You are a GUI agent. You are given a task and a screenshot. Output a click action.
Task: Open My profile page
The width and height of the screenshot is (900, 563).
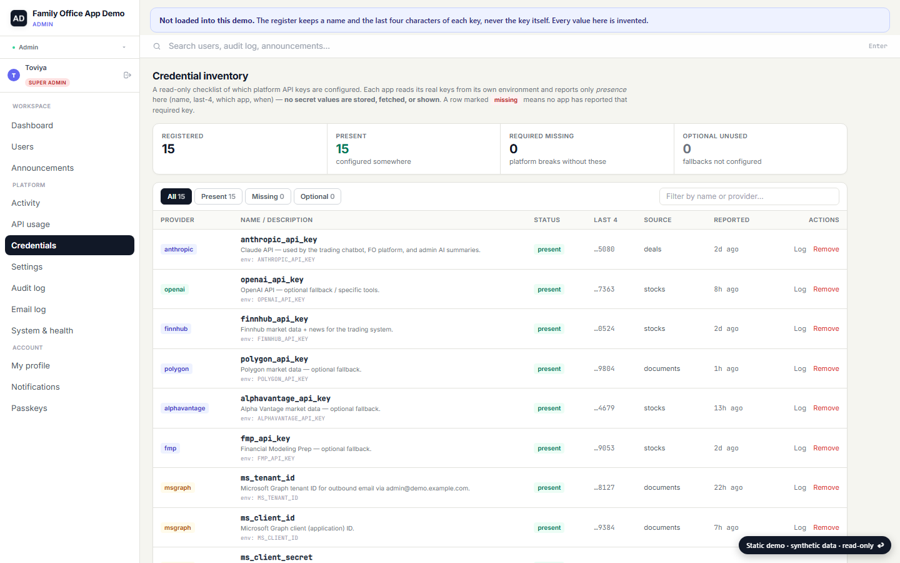coord(30,366)
